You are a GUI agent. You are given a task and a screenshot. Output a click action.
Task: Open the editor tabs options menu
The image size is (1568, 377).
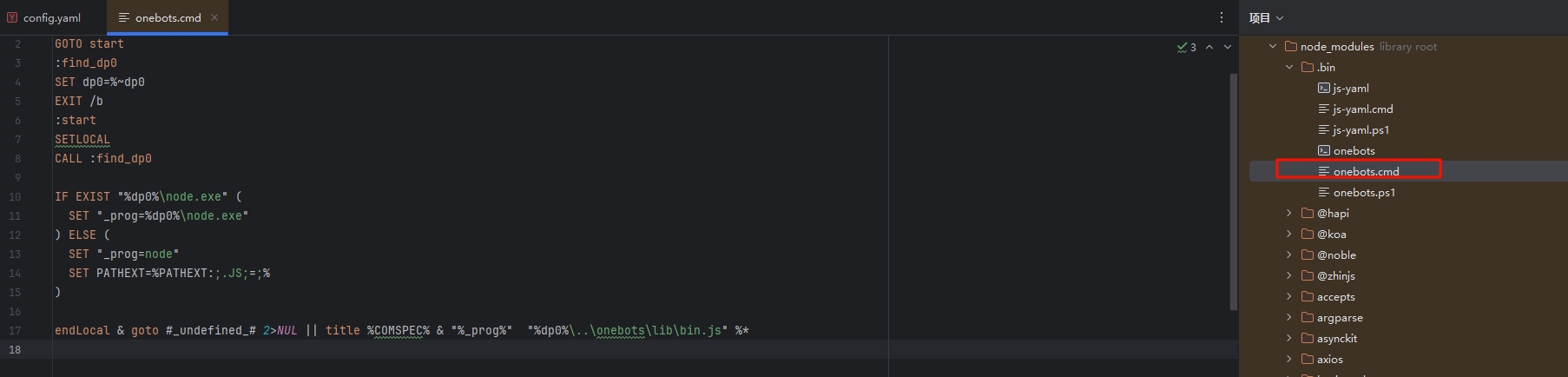(1222, 17)
